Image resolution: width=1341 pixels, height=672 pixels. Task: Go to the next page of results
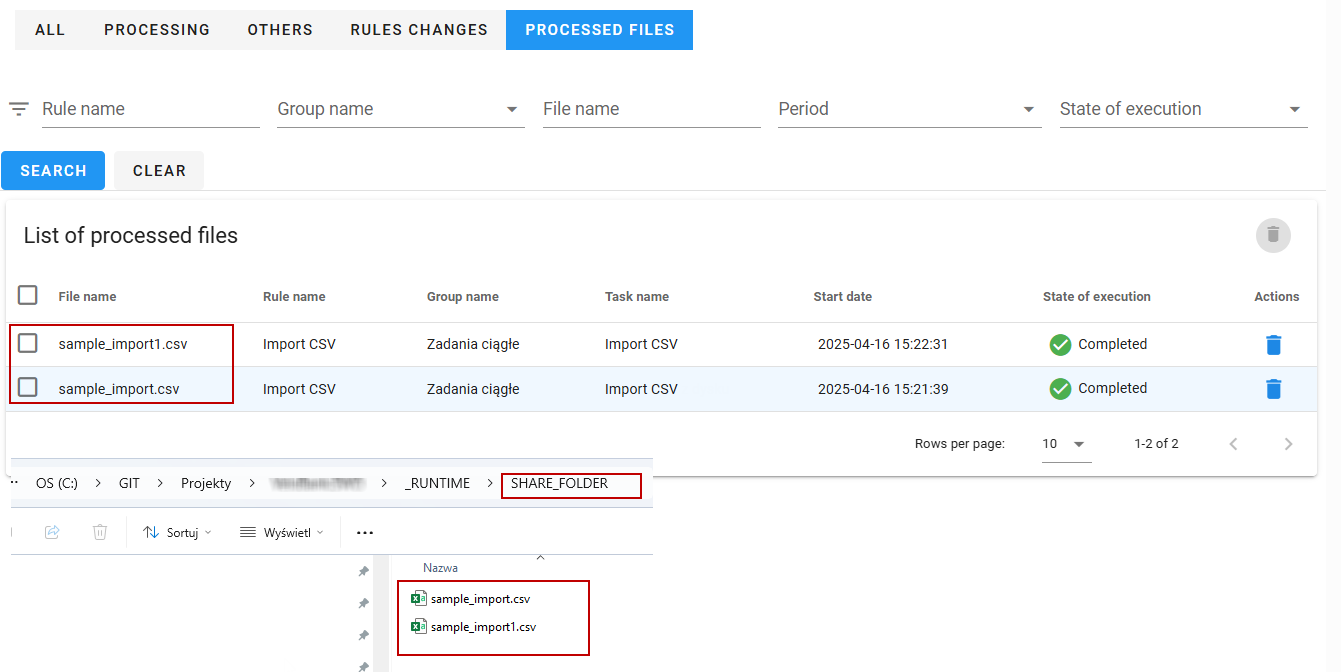click(1288, 444)
